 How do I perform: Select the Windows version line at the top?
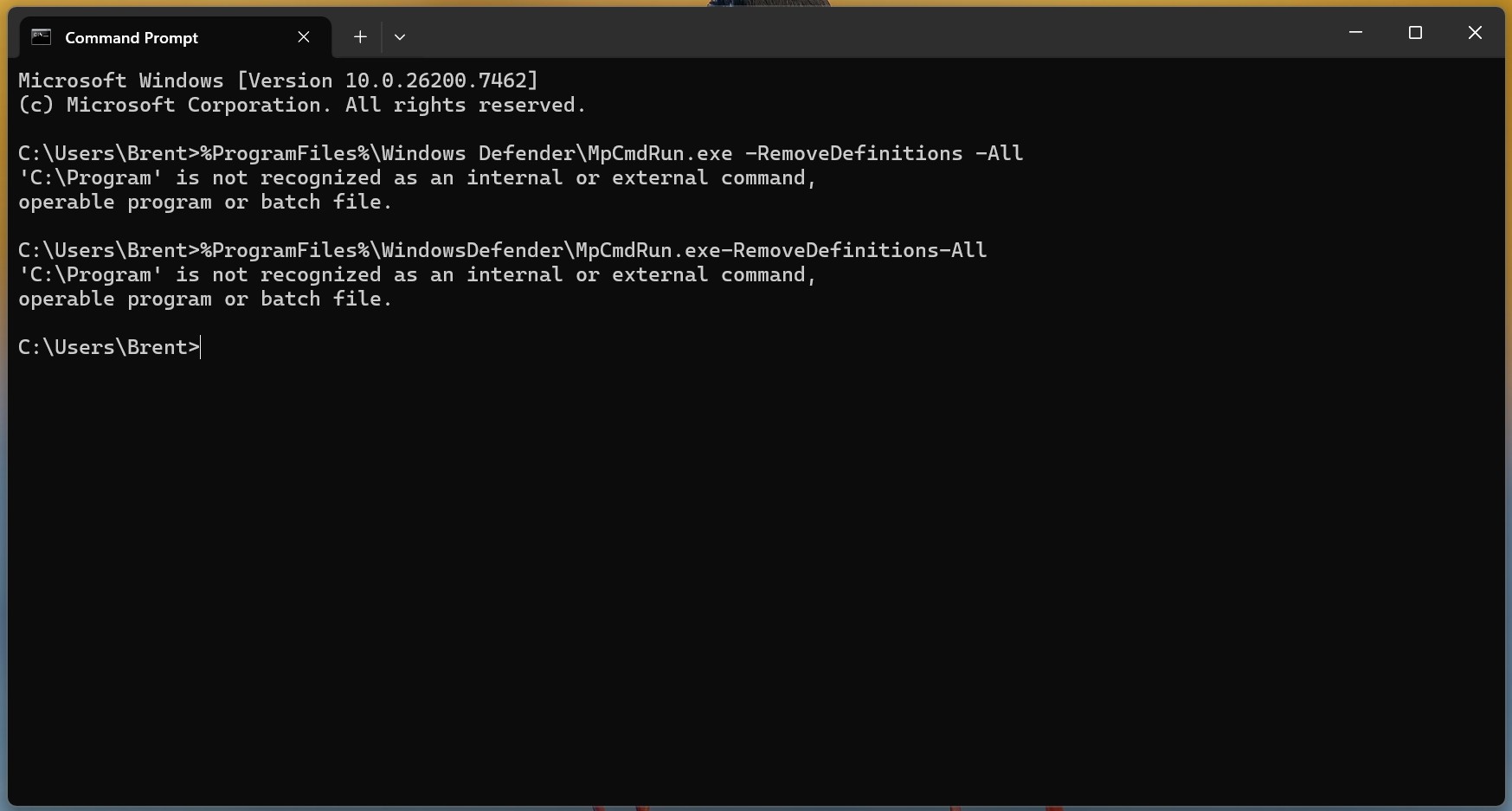pyautogui.click(x=277, y=80)
